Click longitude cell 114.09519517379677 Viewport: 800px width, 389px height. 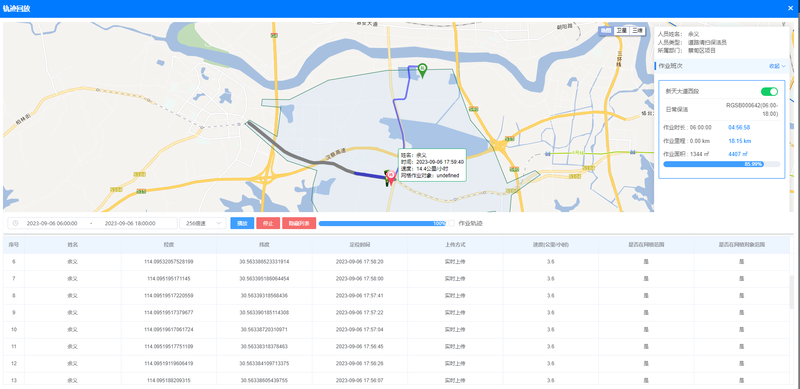[x=169, y=312]
